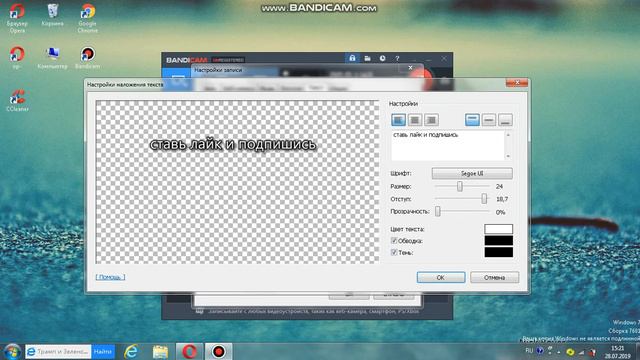Close the Настройки записи dialog
640x360 pixels.
pos(410,68)
